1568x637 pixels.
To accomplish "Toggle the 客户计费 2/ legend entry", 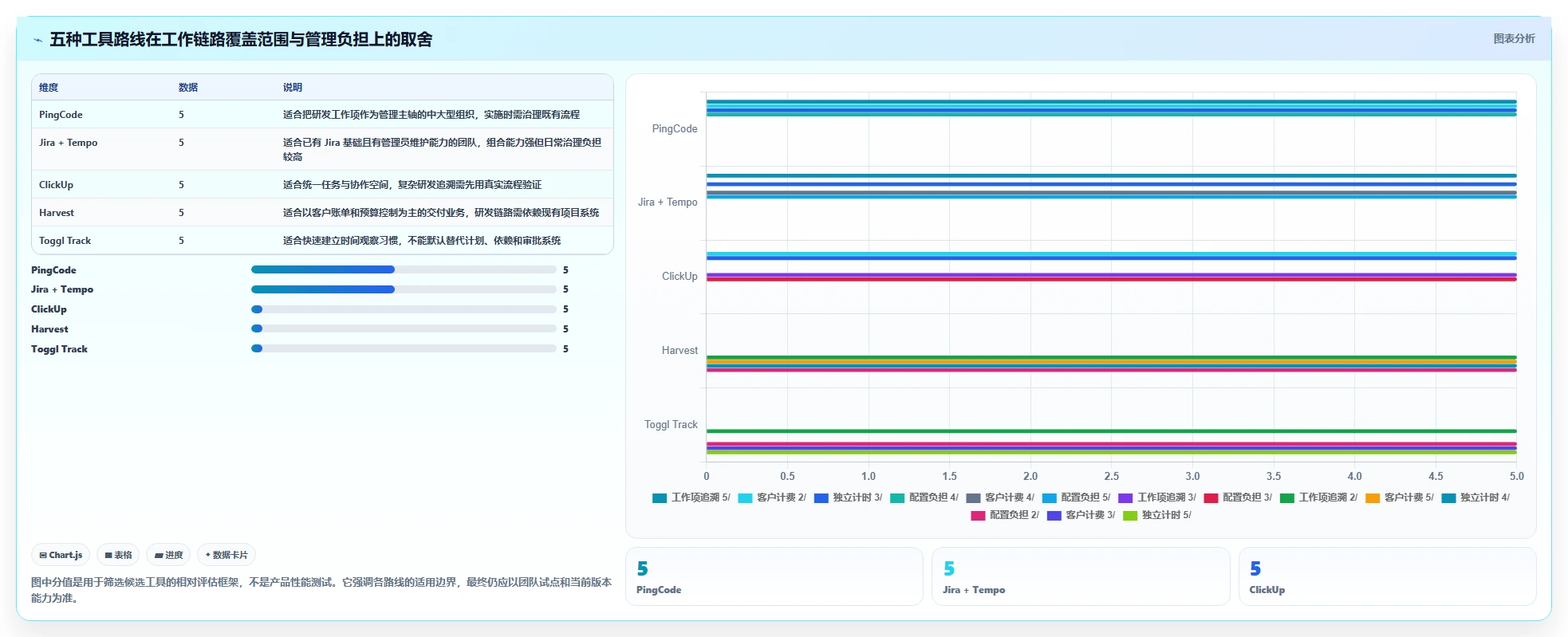I will (772, 497).
